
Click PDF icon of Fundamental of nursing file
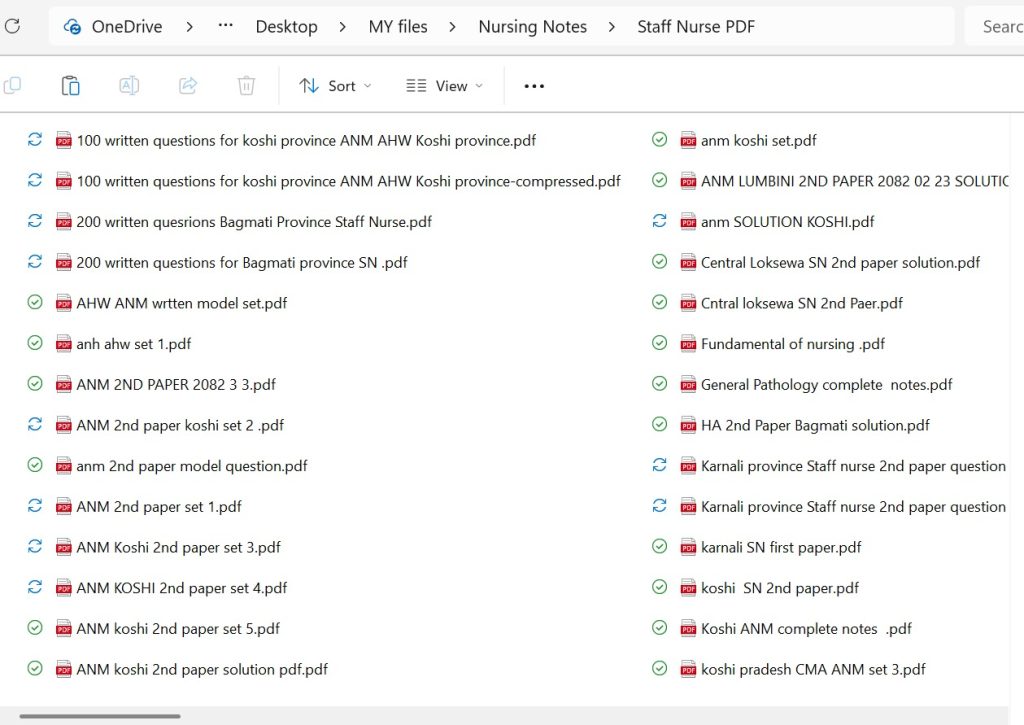(688, 344)
